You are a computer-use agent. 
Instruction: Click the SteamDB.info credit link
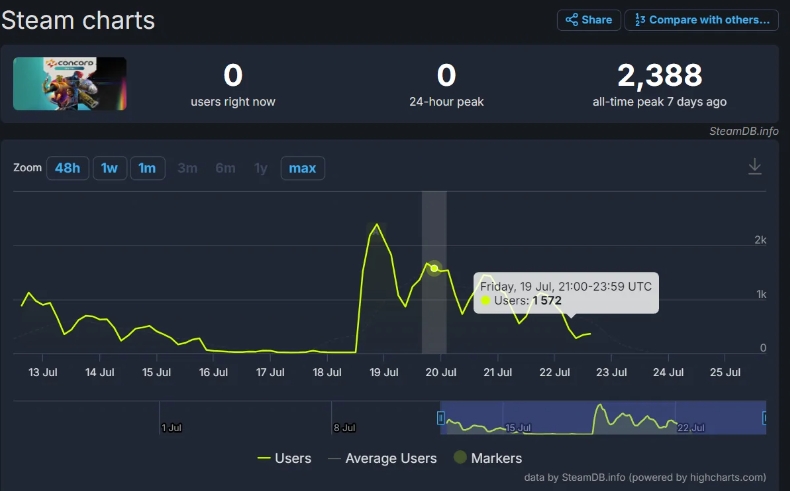(743, 131)
